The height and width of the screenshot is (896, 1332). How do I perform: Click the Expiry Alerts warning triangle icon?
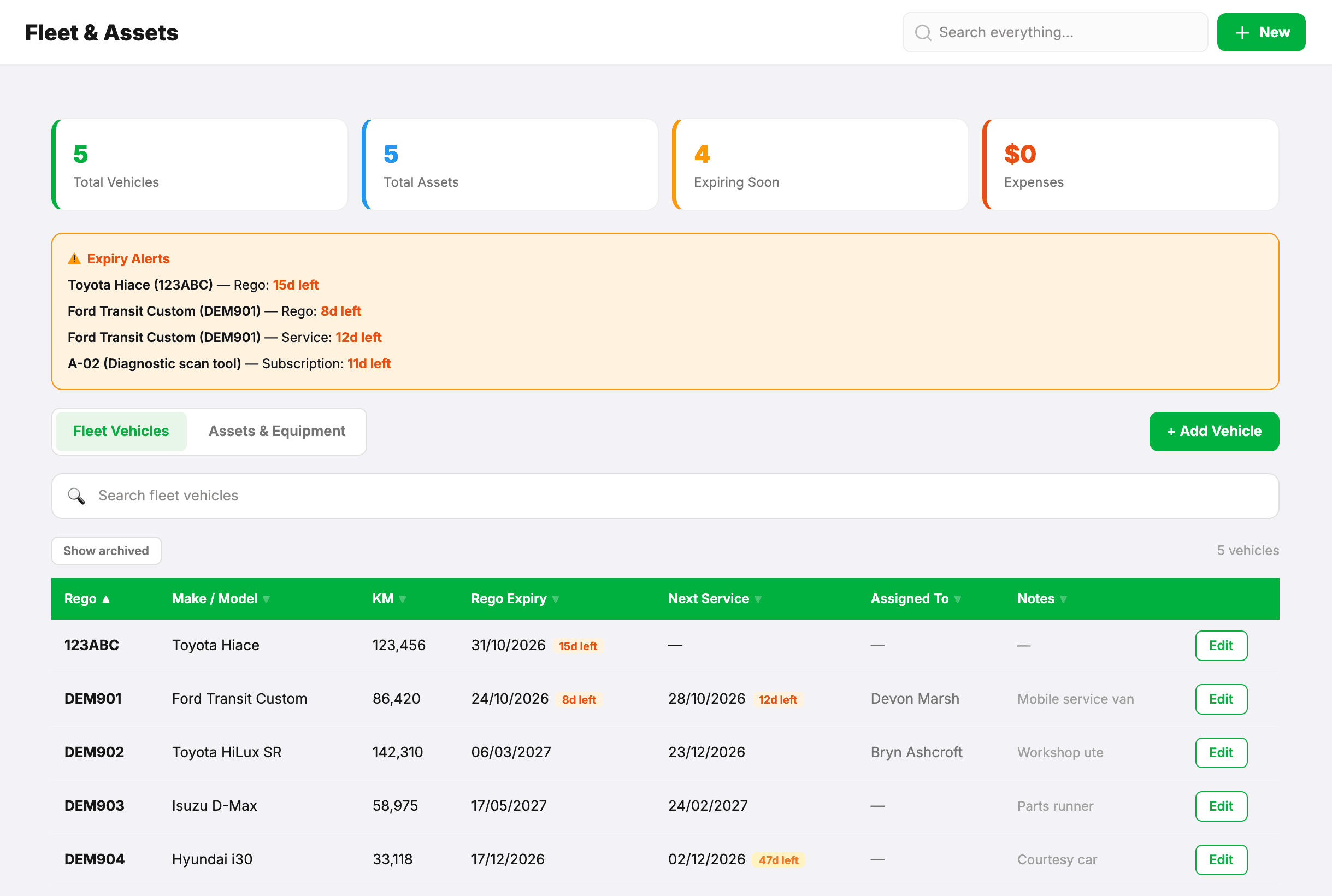(74, 259)
